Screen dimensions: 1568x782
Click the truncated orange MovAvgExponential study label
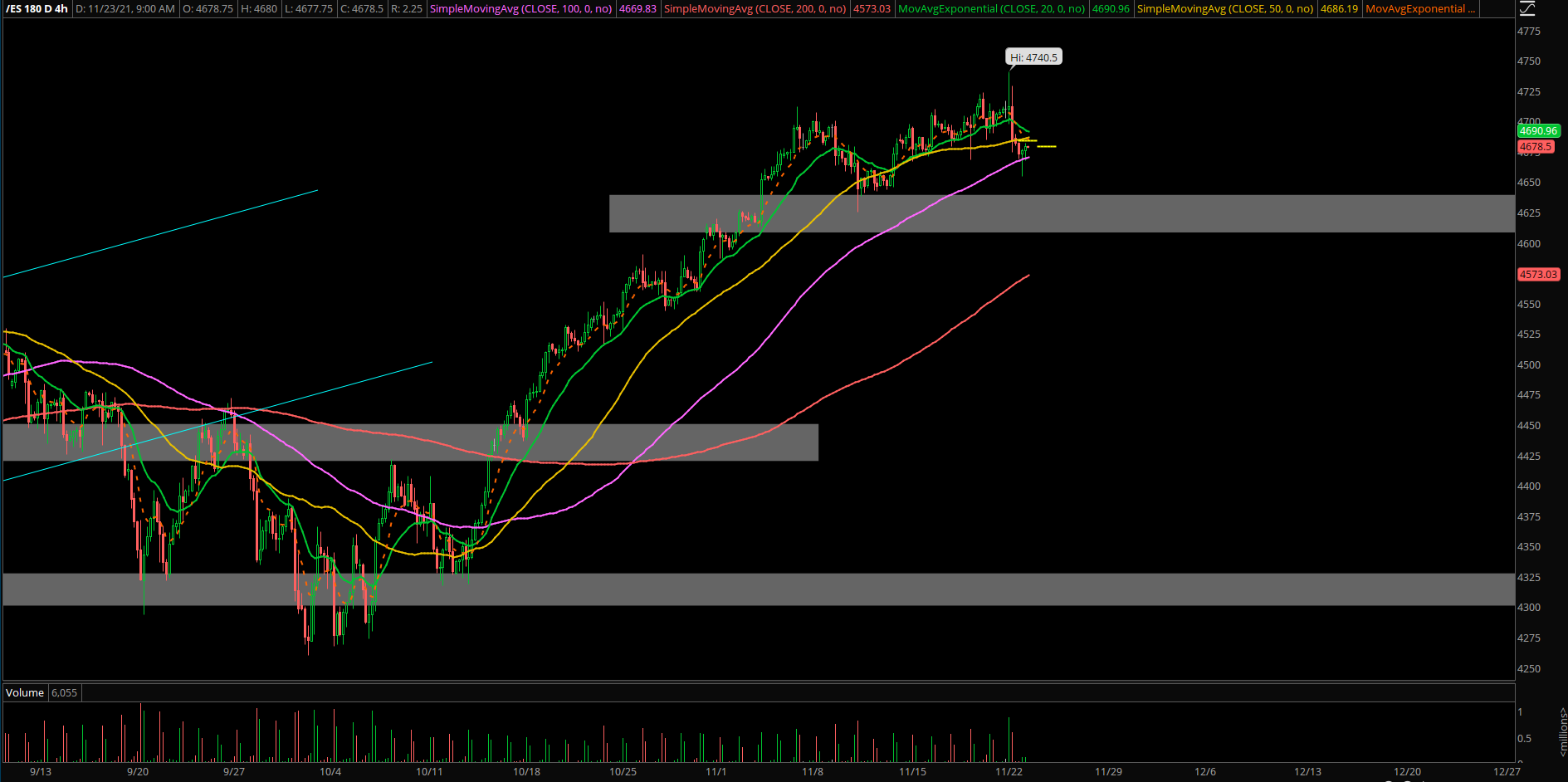coord(1420,8)
